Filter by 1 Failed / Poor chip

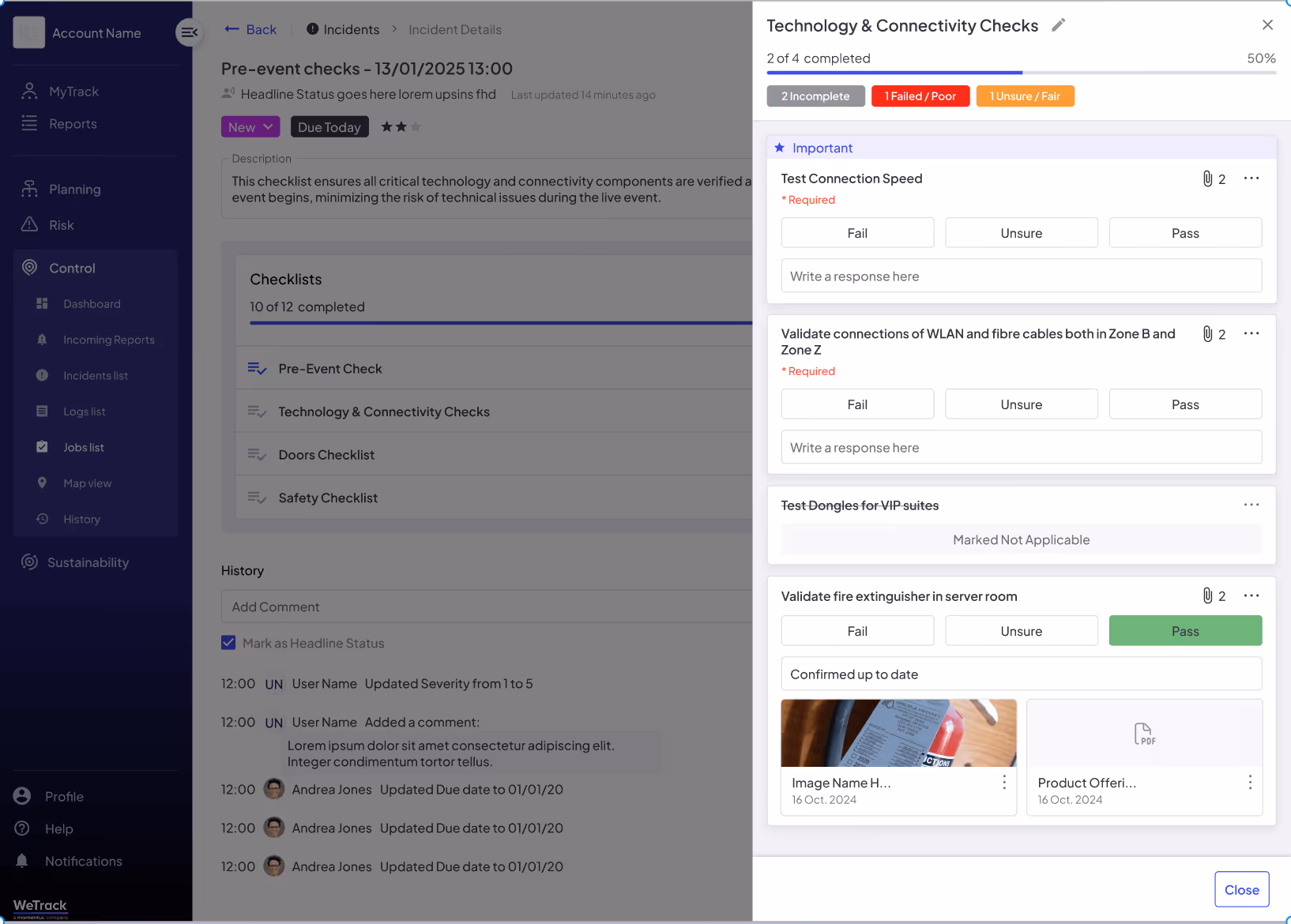click(920, 96)
